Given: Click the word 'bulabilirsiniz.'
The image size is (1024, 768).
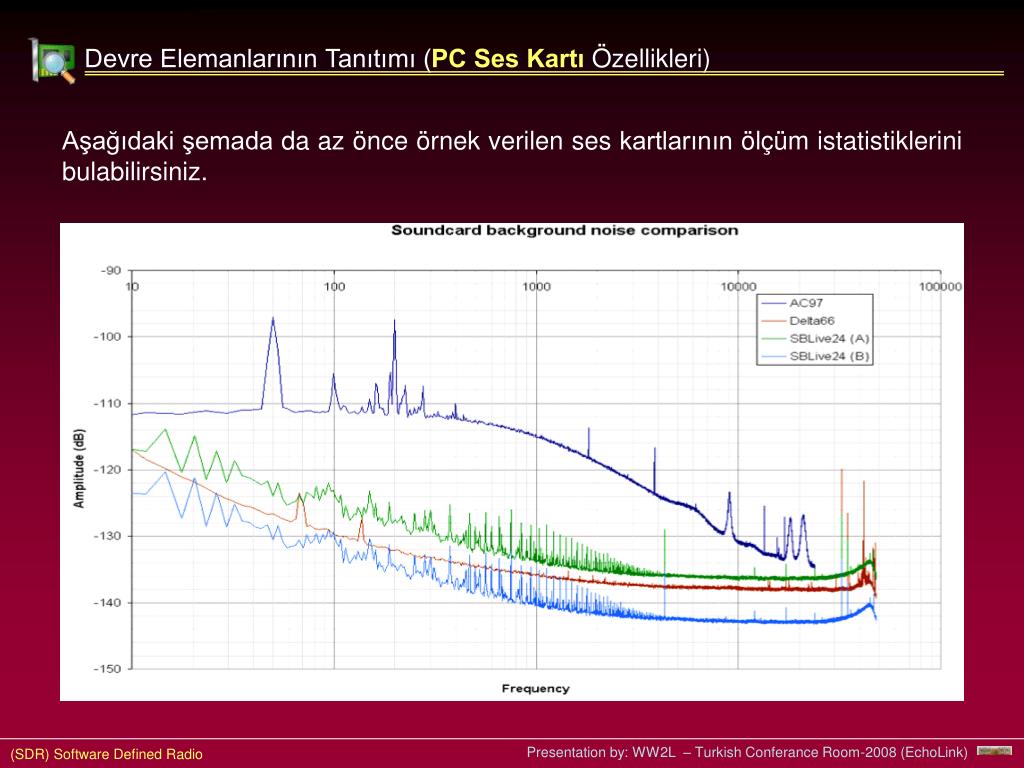Looking at the screenshot, I should pyautogui.click(x=134, y=172).
